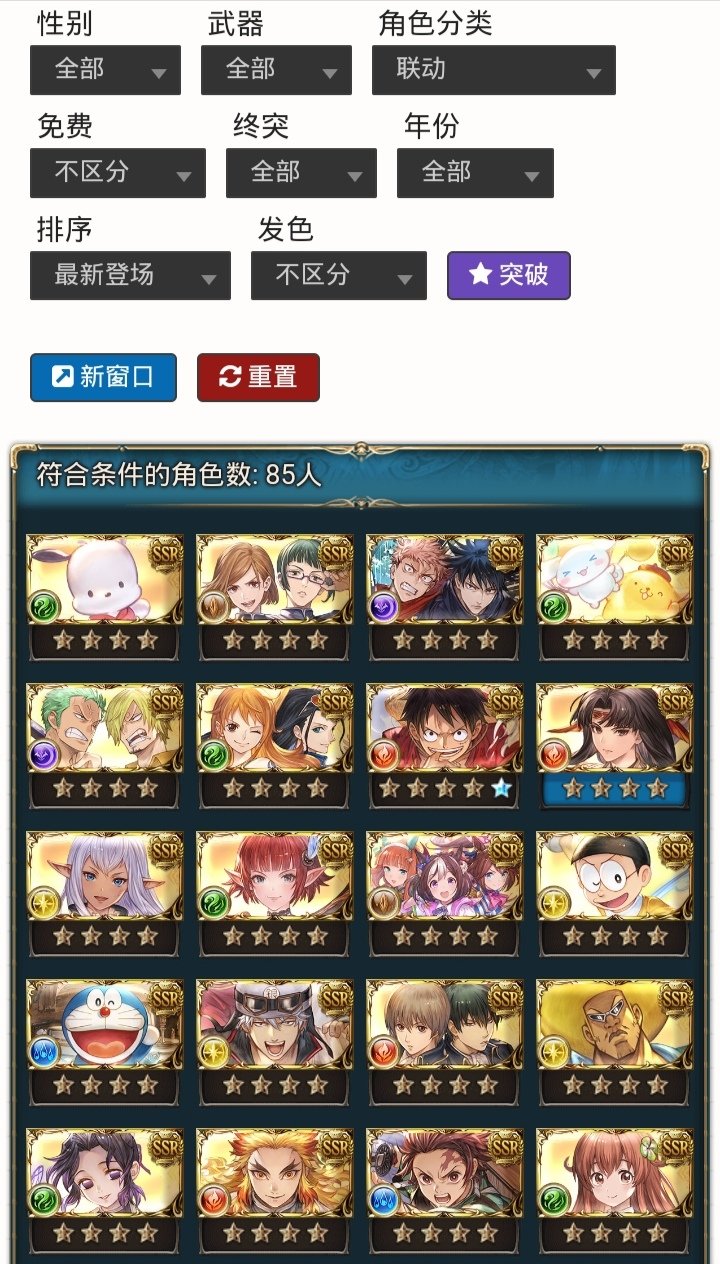
Task: Click the SSR badge on Cinnamoroll card
Action: (676, 553)
